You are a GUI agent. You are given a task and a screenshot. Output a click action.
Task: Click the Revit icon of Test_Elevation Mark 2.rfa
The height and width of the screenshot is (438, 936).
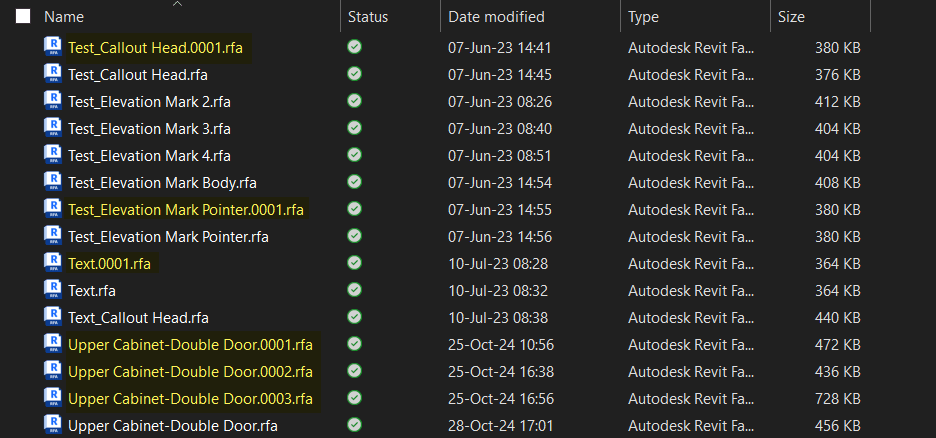(53, 100)
